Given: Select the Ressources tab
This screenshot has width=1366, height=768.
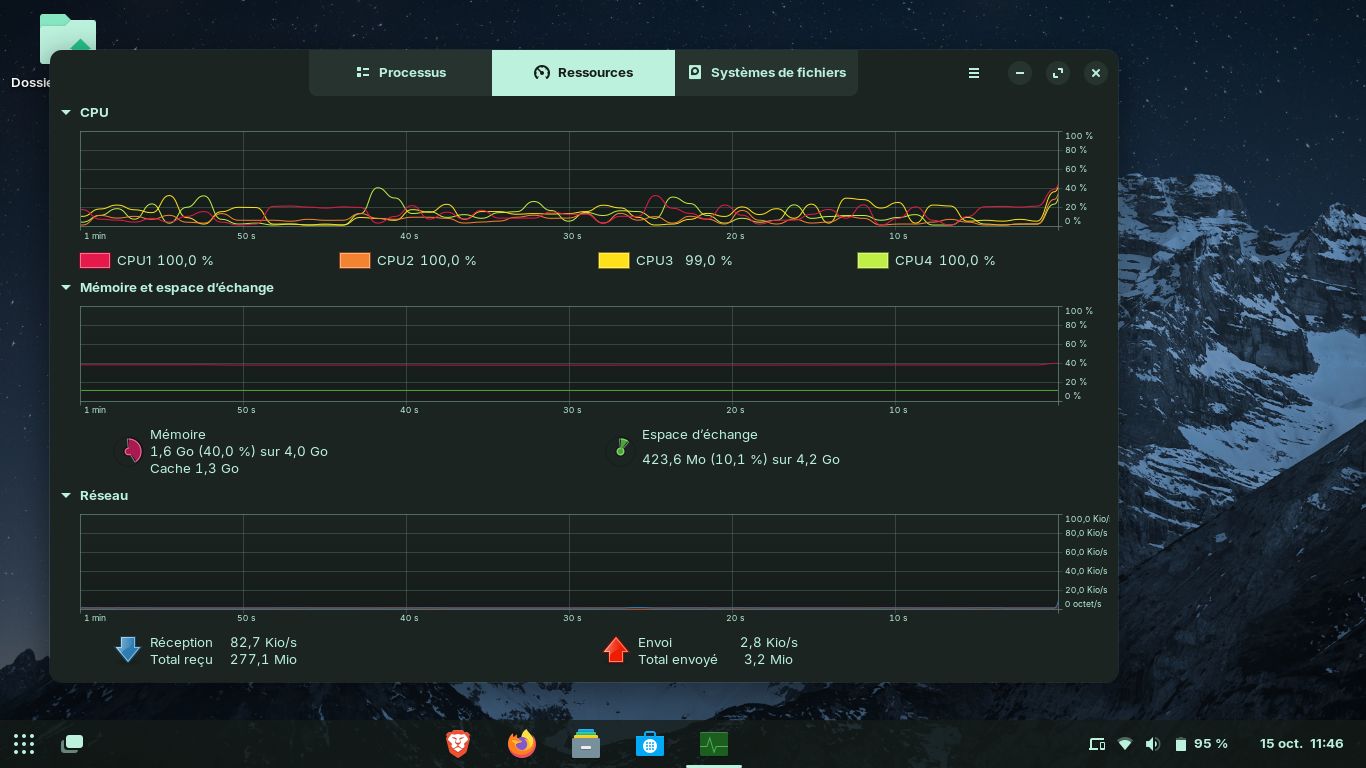Looking at the screenshot, I should [583, 73].
